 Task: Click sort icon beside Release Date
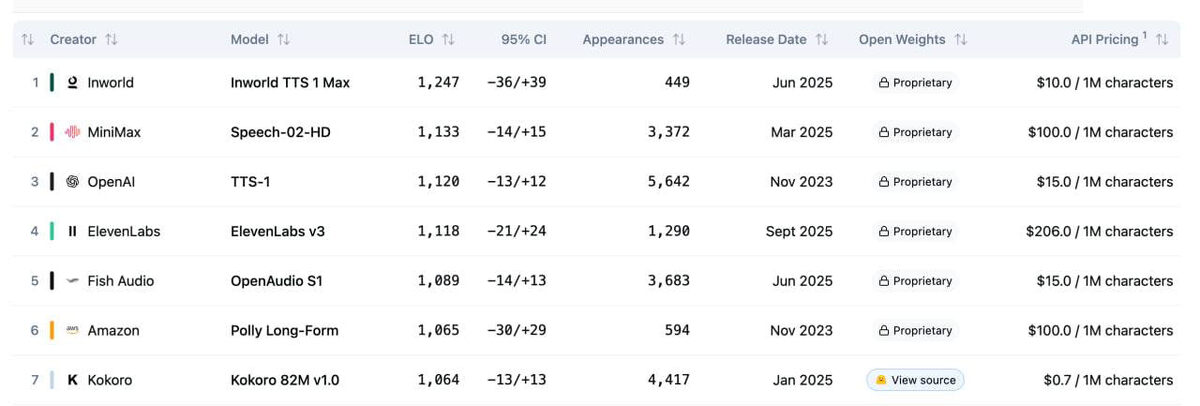[822, 40]
